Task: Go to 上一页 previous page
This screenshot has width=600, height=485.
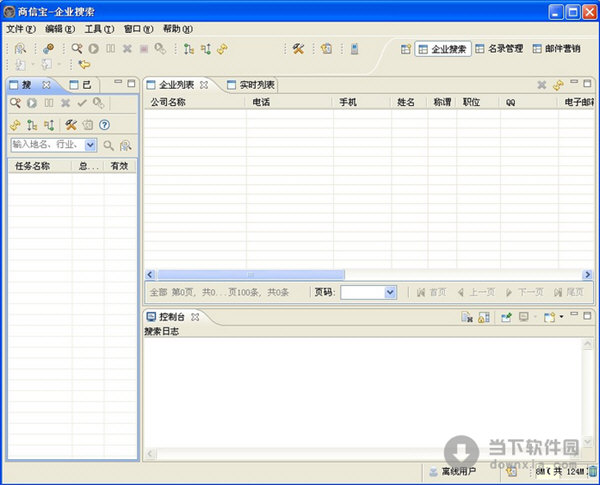Action: pos(476,292)
